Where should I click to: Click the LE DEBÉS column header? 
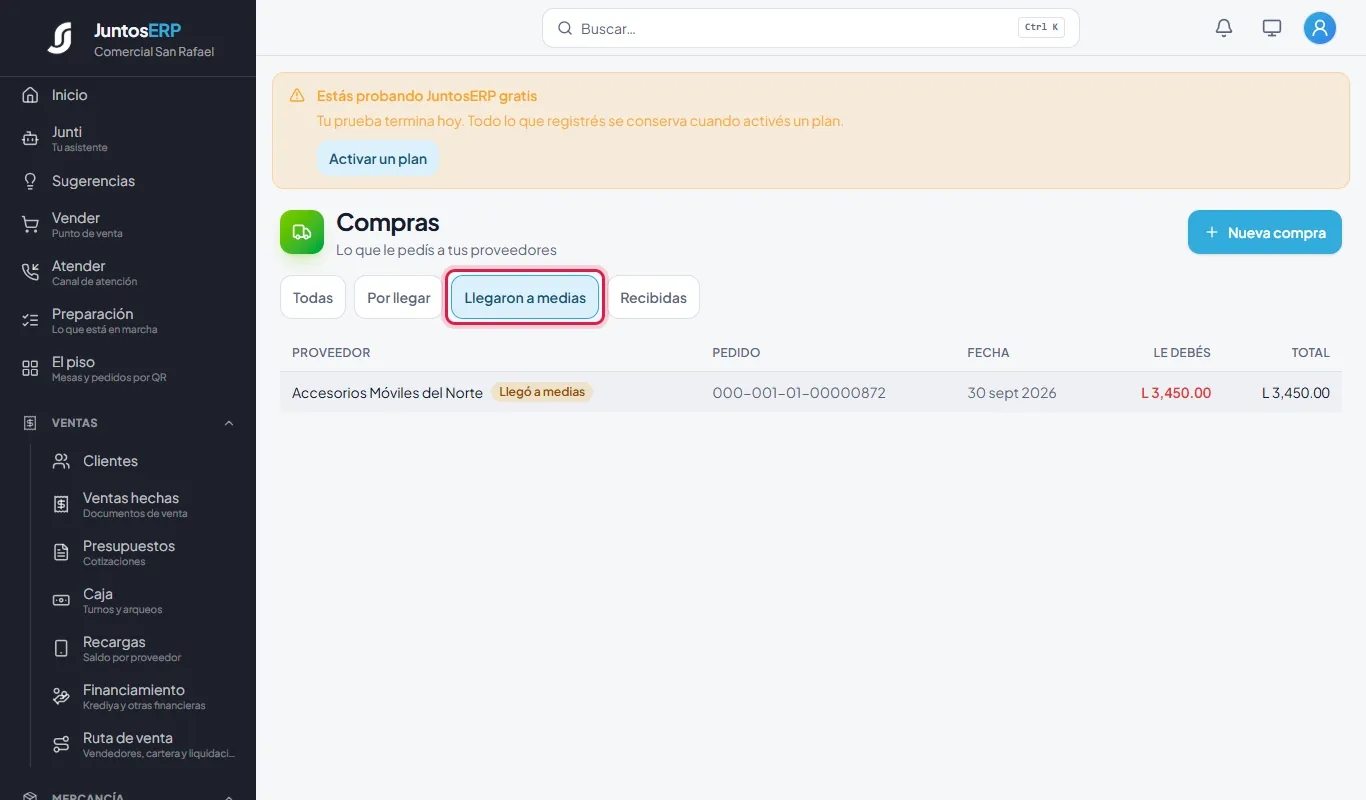pyautogui.click(x=1182, y=352)
